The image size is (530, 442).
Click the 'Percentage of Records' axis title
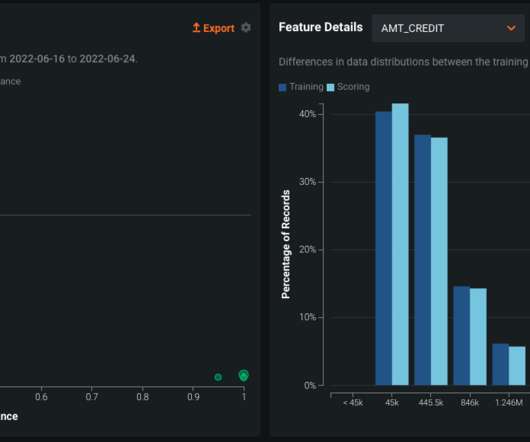(x=286, y=244)
